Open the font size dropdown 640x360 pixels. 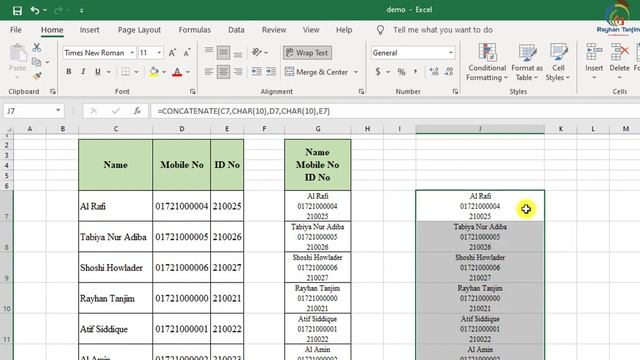159,53
